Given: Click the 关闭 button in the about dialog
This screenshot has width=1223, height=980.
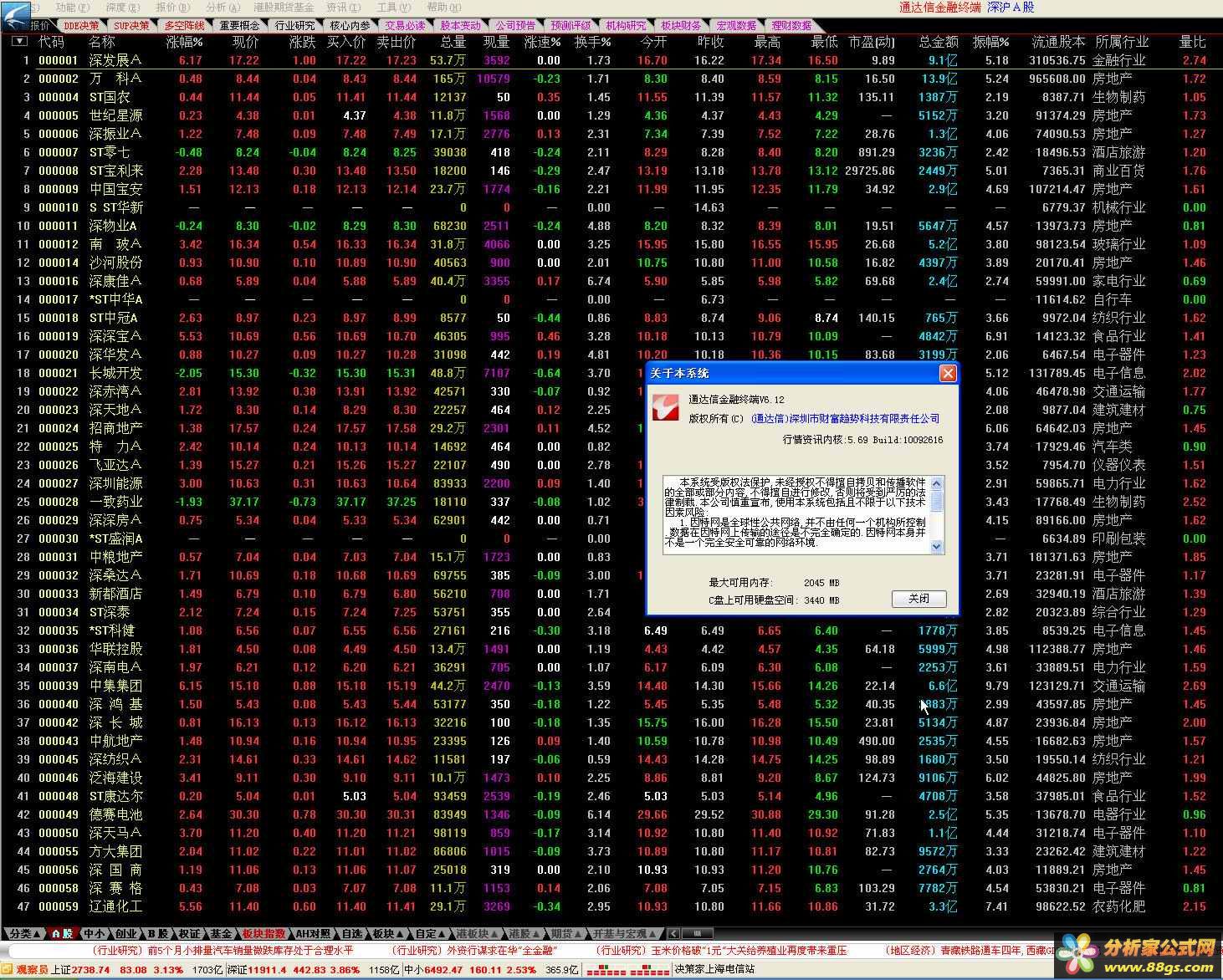Looking at the screenshot, I should [x=919, y=599].
